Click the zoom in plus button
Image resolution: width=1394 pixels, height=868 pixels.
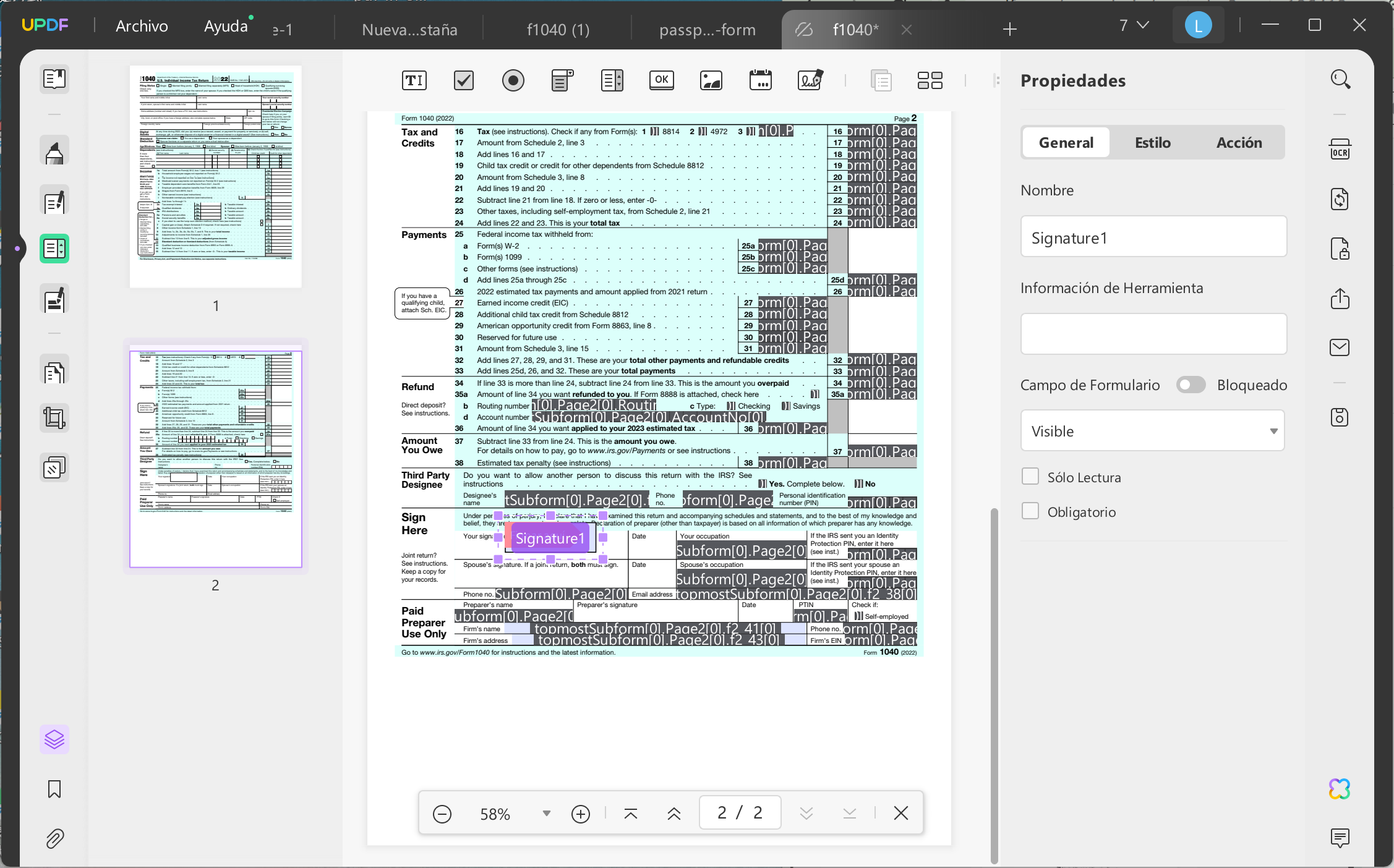click(x=580, y=814)
